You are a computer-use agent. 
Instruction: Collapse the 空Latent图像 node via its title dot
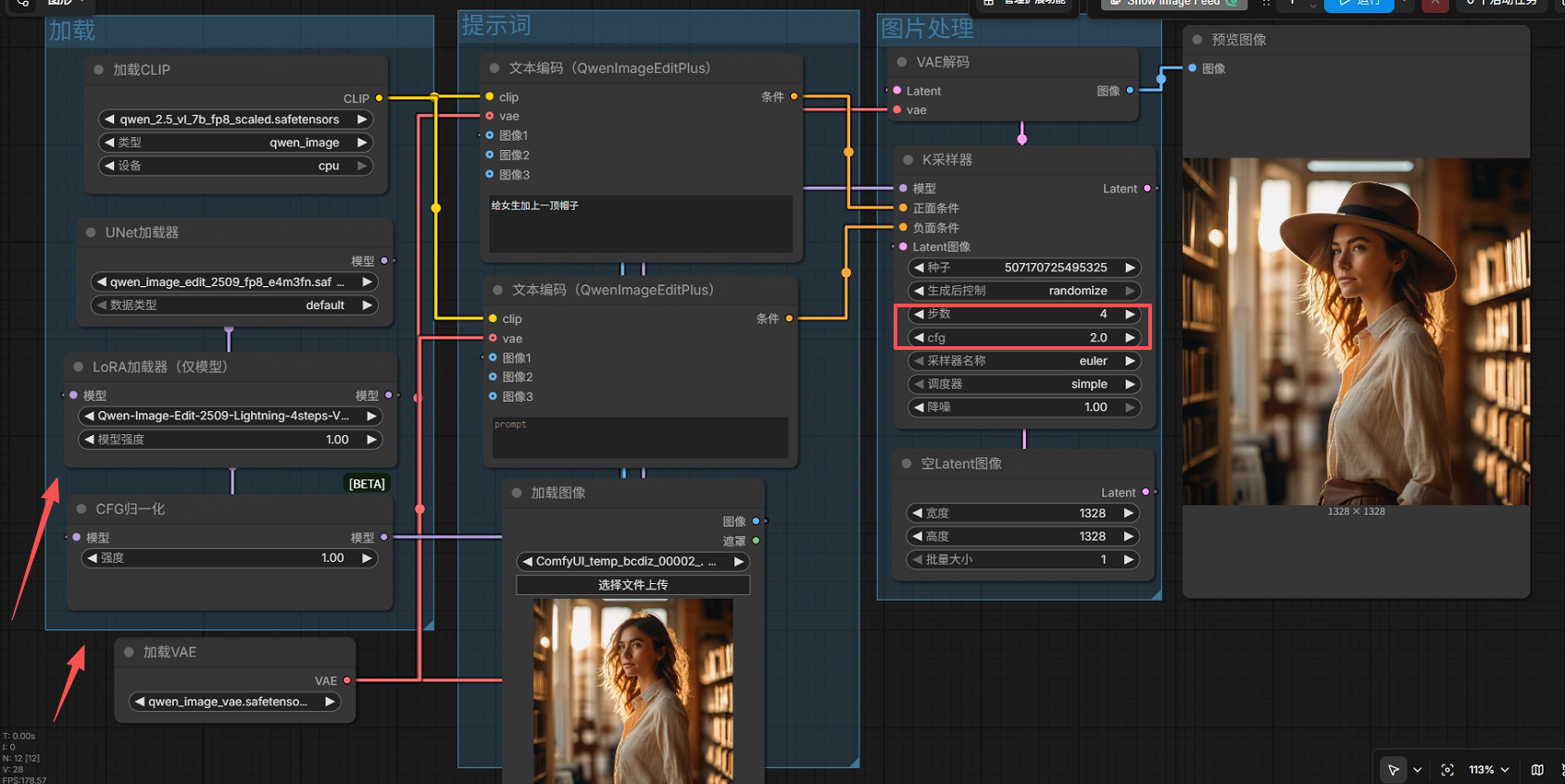(x=907, y=463)
